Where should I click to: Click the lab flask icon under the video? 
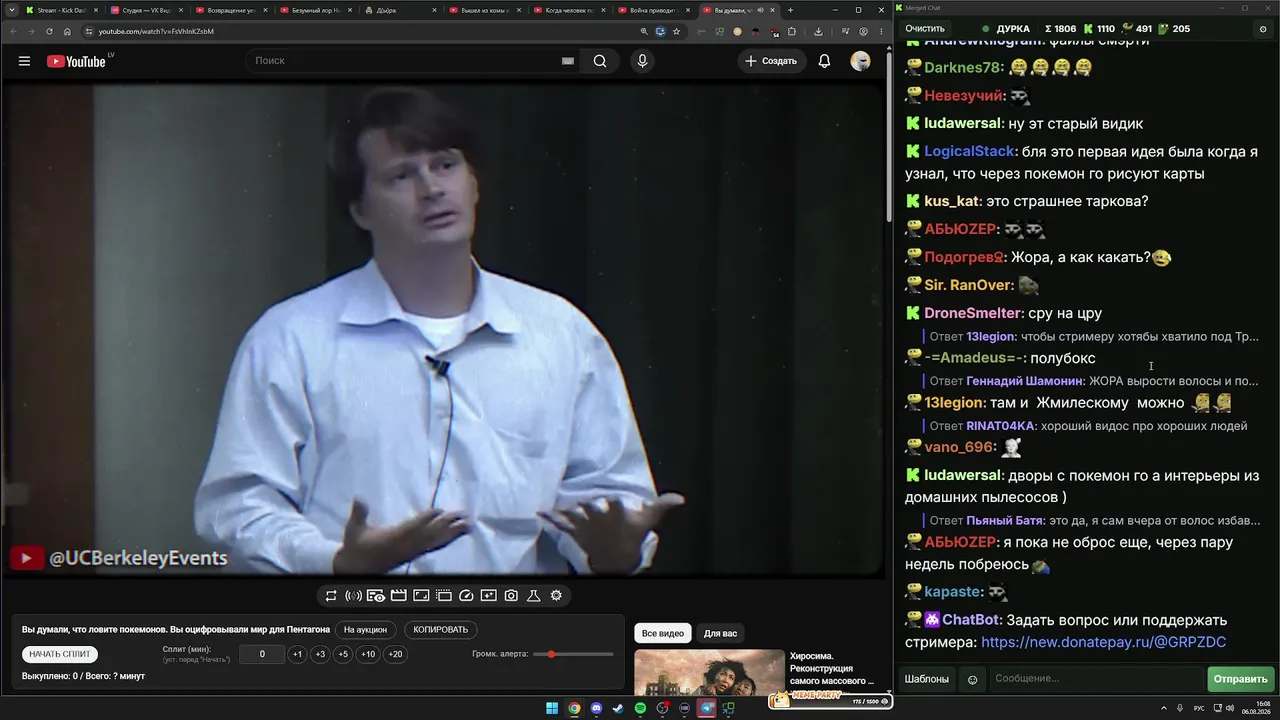[534, 596]
